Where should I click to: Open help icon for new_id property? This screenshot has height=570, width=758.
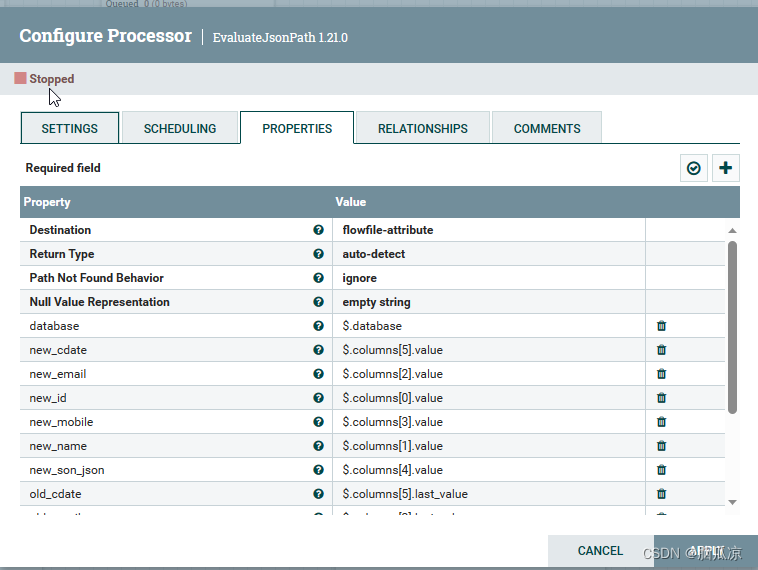318,398
